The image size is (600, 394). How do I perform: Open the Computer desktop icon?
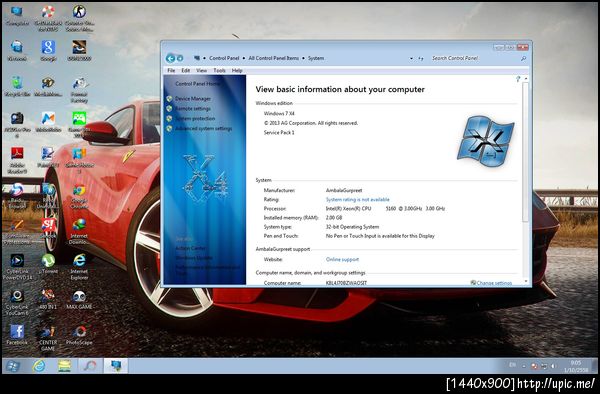(17, 15)
